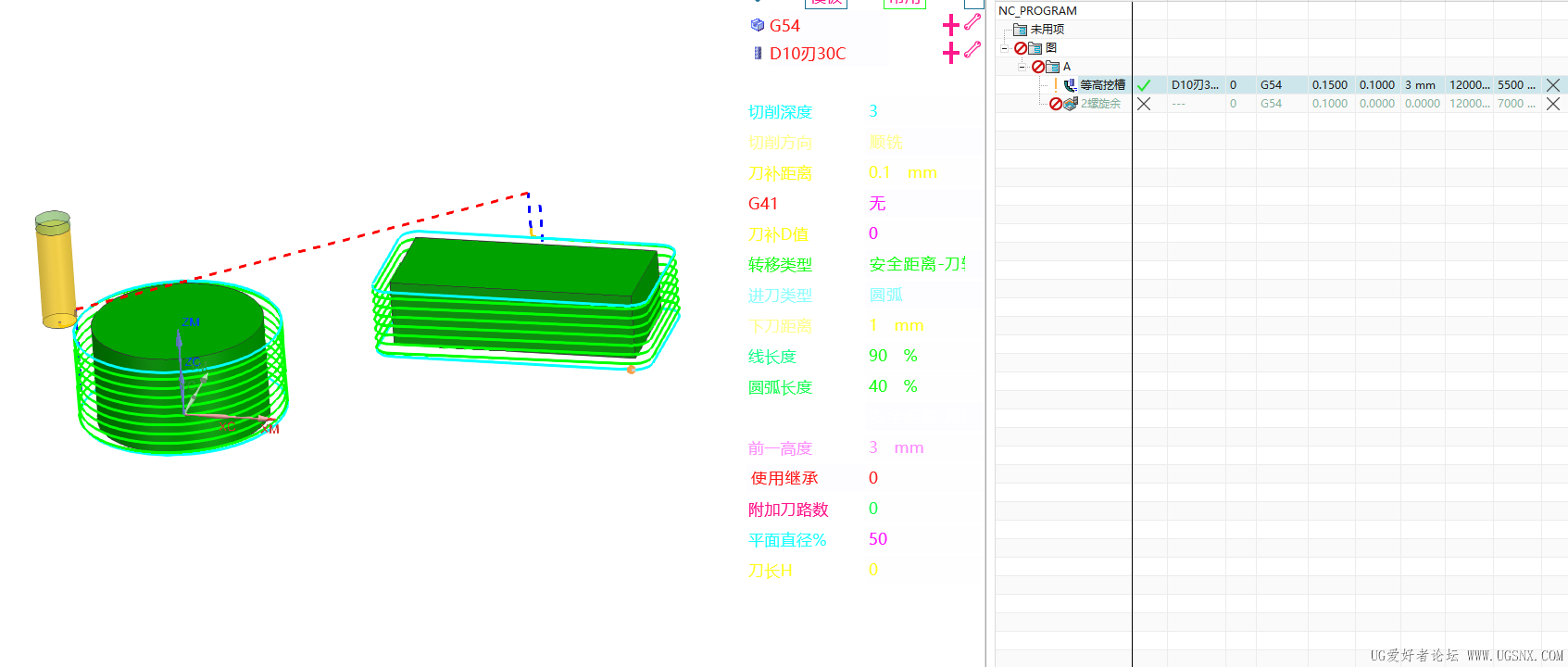The image size is (1568, 667).
Task: Toggle the X mark on 2螺旋余 row
Action: 1144,104
